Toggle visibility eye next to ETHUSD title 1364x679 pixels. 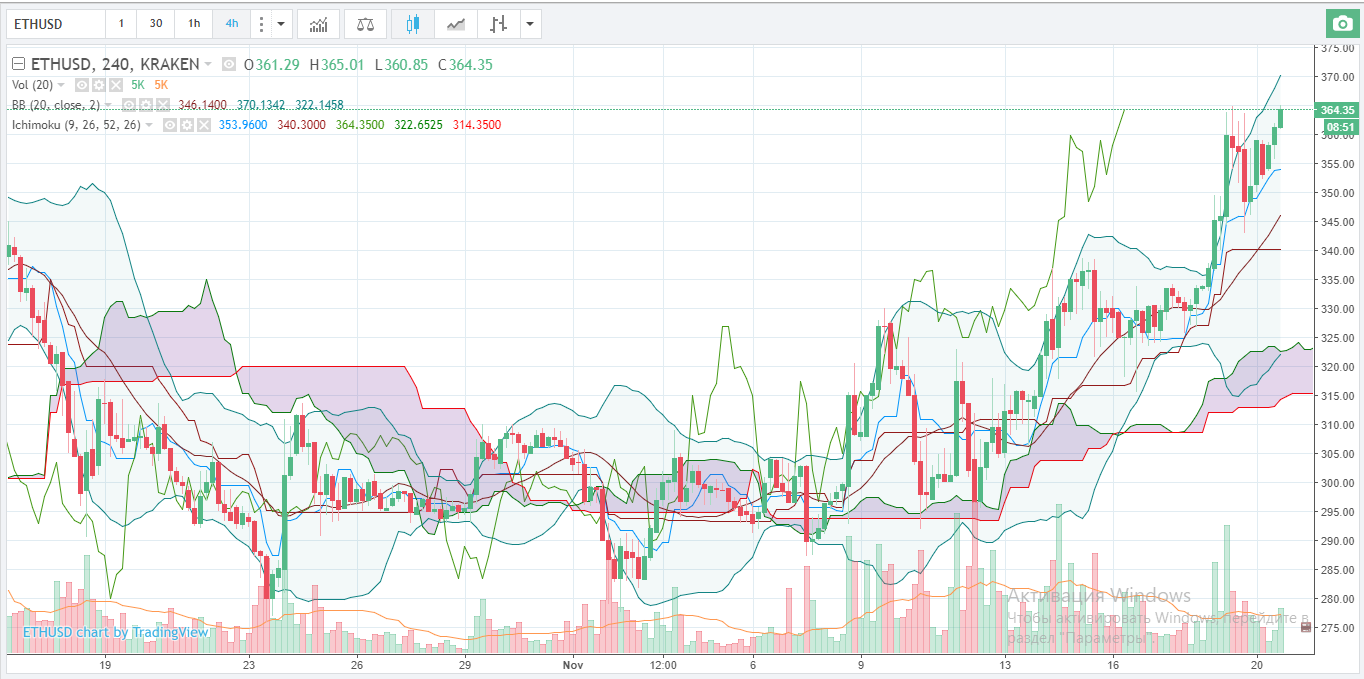(229, 65)
